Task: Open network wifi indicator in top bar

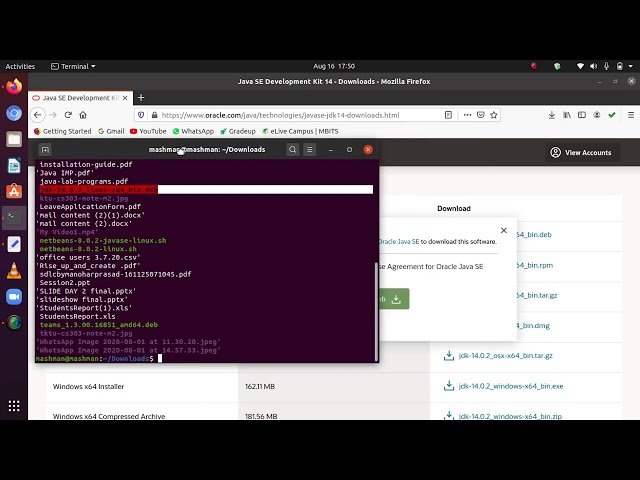Action: coord(580,66)
